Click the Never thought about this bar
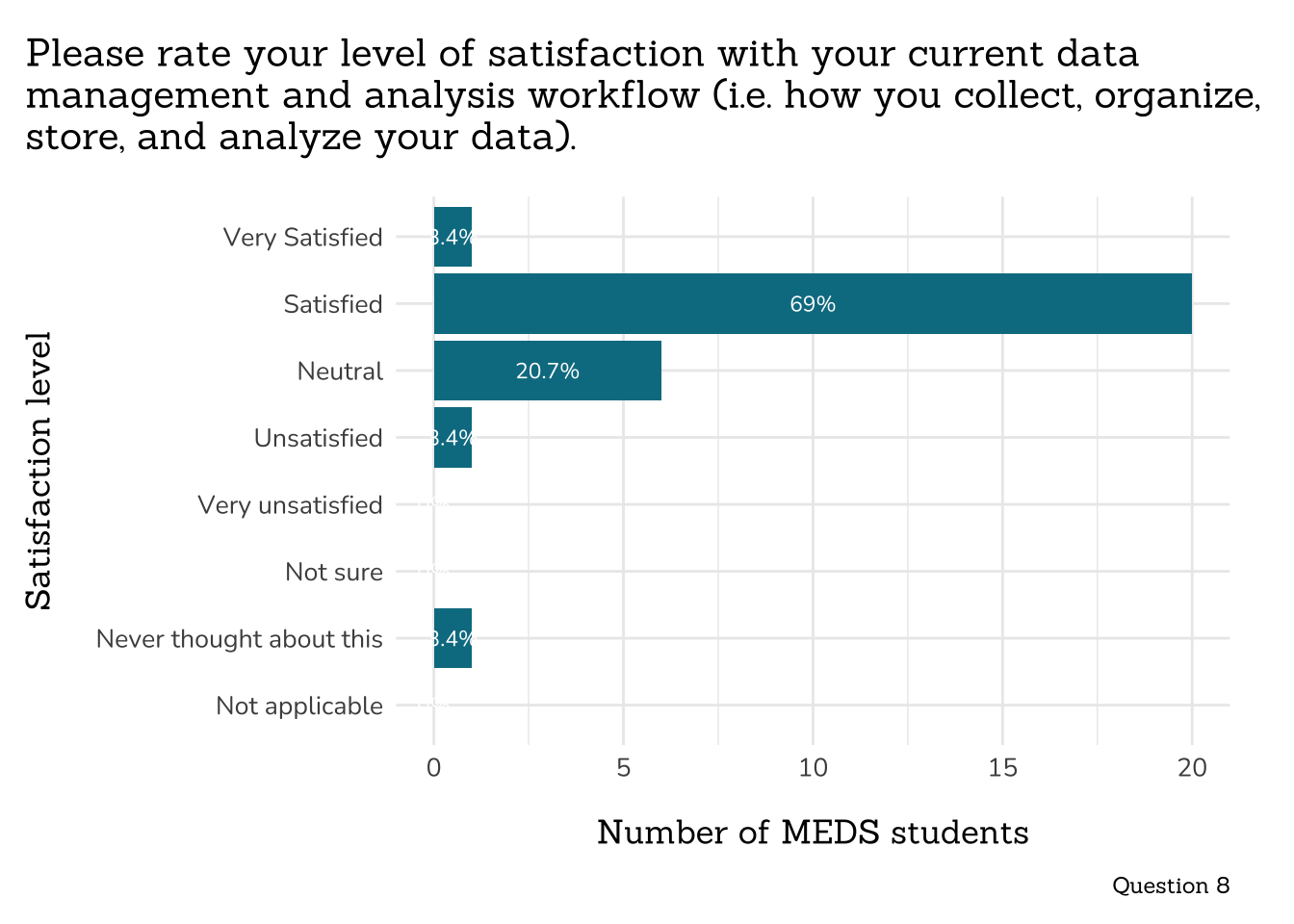1294x924 pixels. [453, 639]
